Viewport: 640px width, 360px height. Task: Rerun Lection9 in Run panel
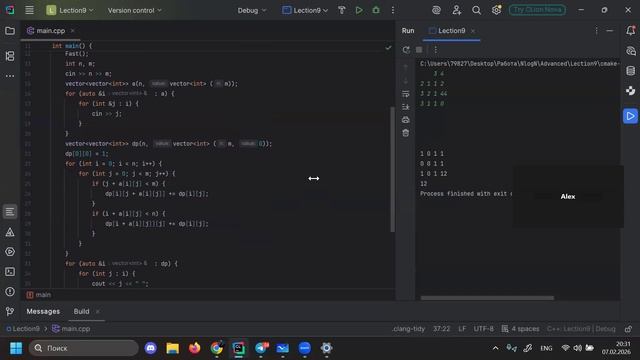[x=406, y=50]
